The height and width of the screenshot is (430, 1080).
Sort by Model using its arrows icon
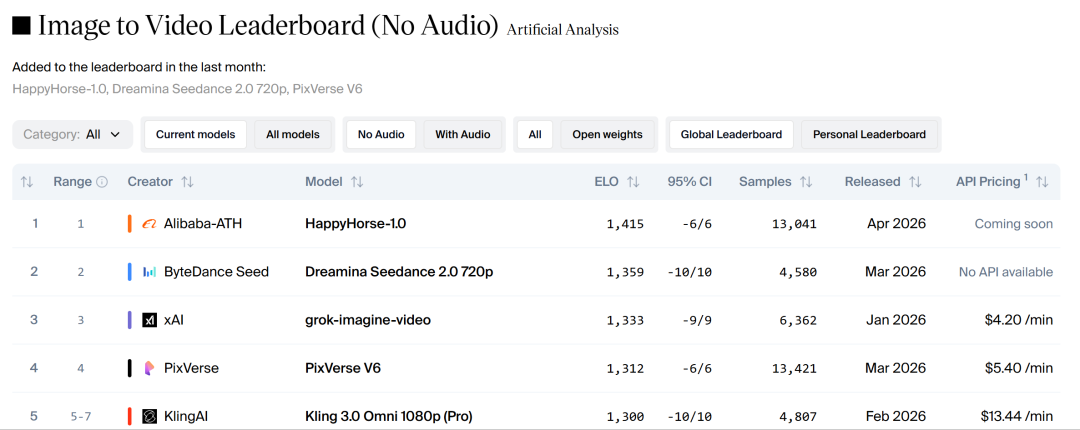point(357,182)
